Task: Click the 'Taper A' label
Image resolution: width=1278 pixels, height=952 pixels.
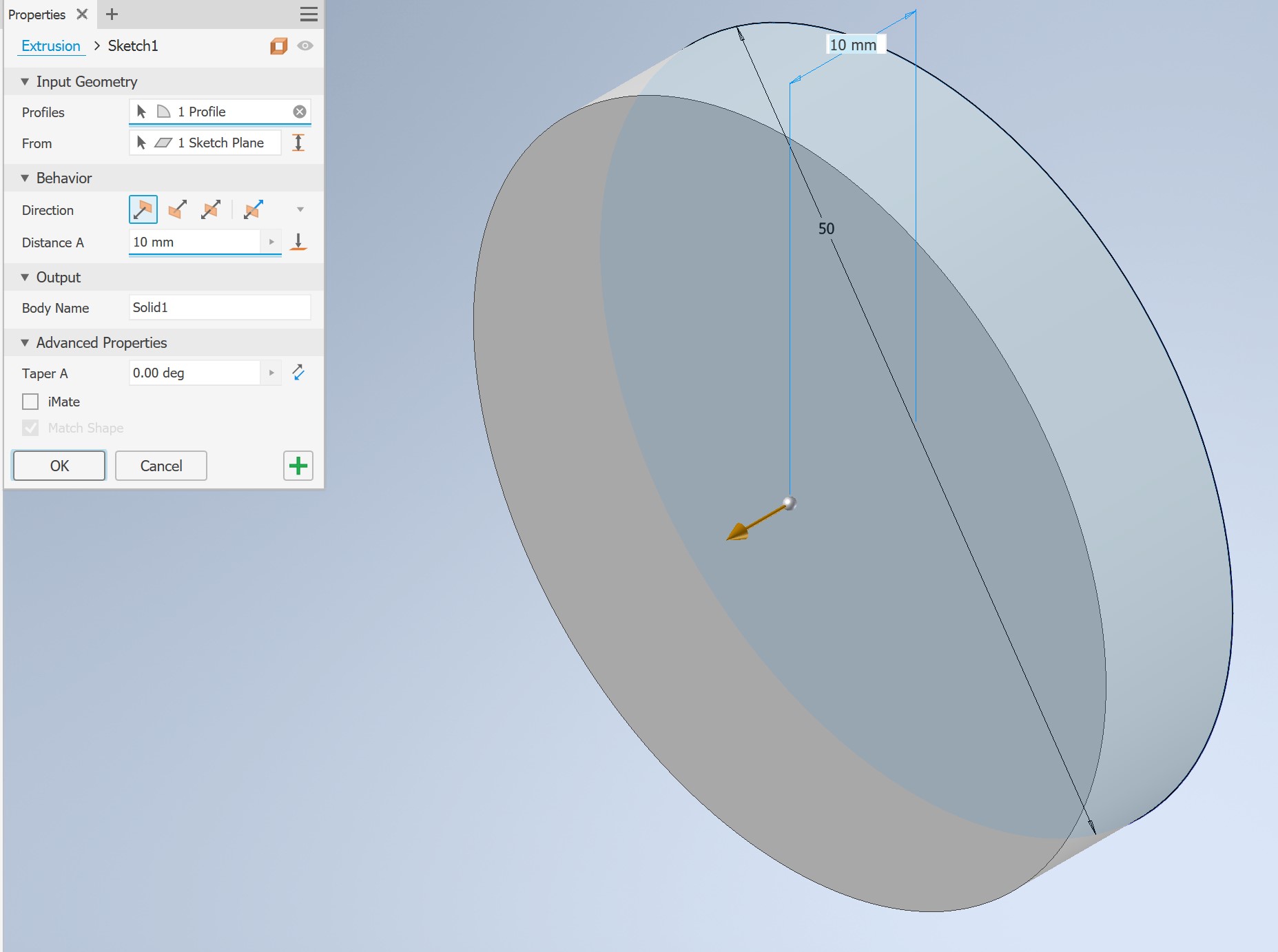Action: tap(45, 373)
